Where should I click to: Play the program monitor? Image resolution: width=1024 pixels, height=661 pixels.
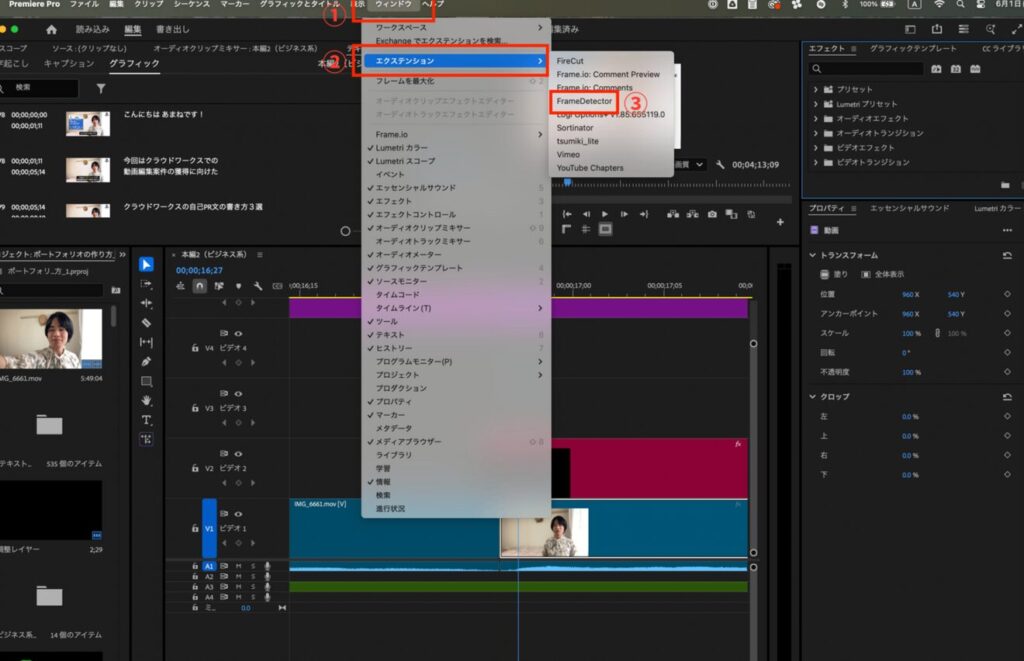click(x=605, y=214)
